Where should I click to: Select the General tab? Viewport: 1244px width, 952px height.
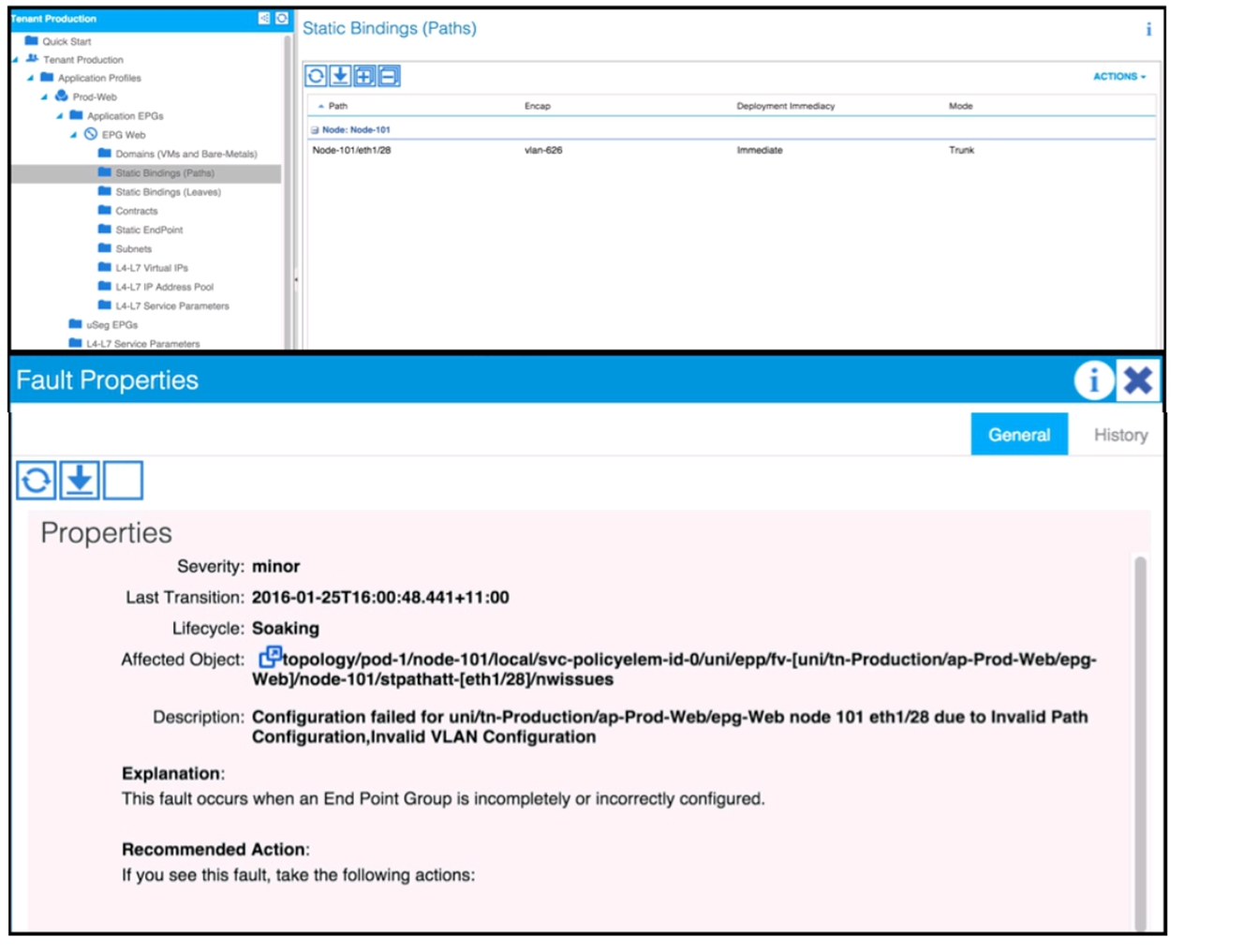[1018, 435]
